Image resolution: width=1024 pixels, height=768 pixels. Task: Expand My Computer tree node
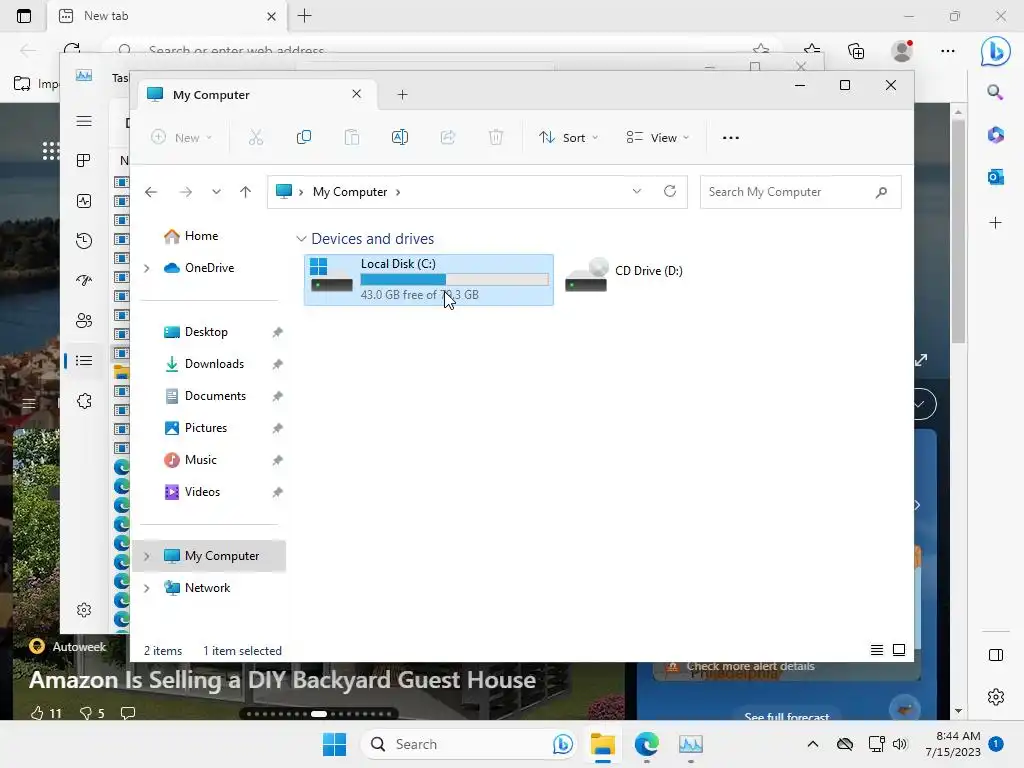tap(147, 556)
